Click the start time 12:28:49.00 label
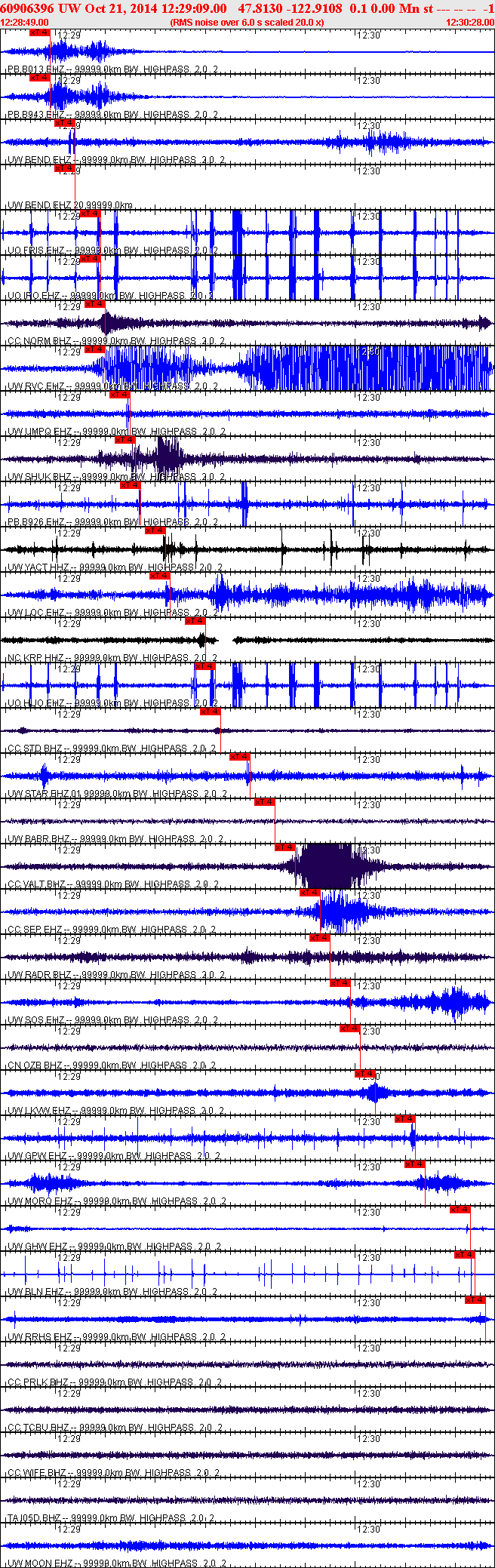 pos(25,23)
